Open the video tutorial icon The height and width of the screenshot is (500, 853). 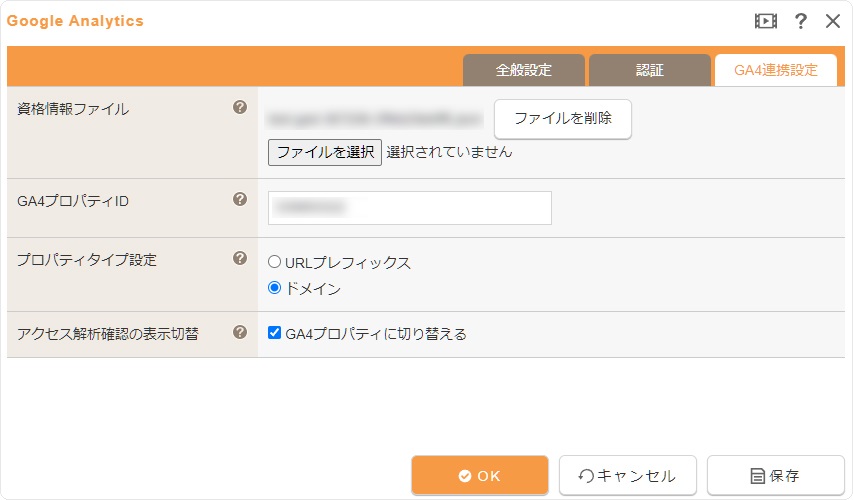pyautogui.click(x=765, y=21)
